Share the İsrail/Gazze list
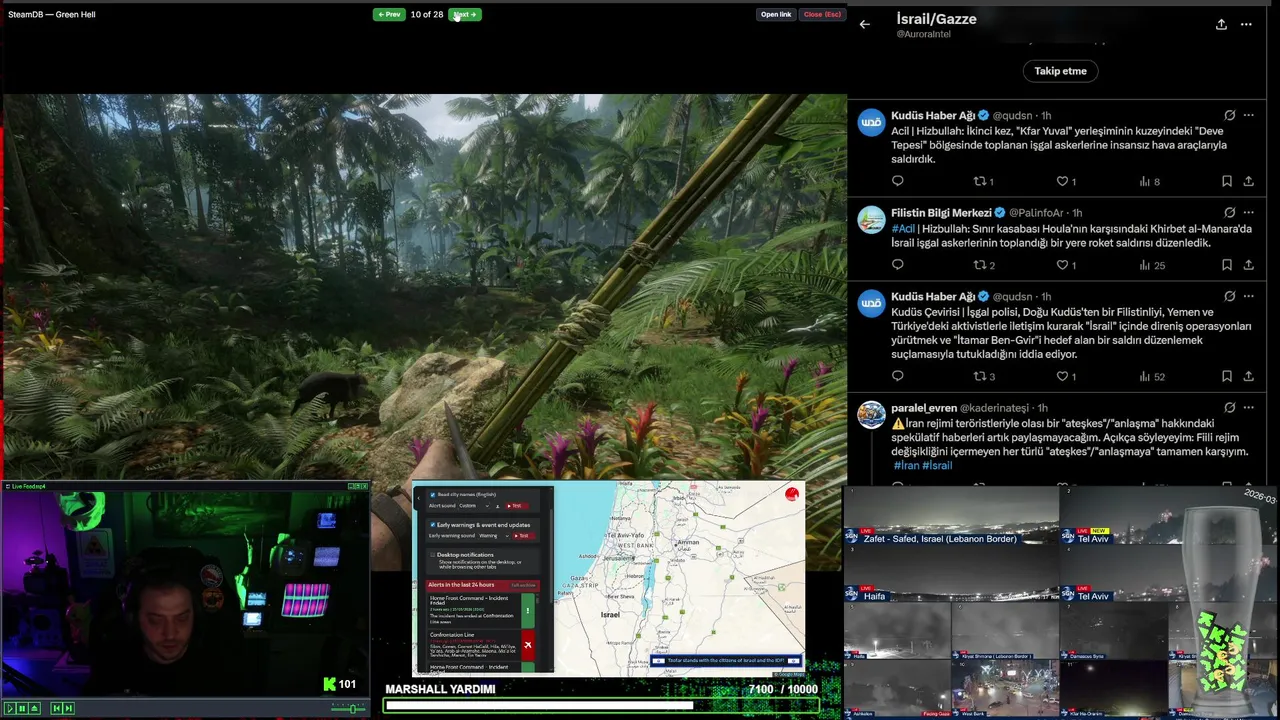This screenshot has height=720, width=1280. 1221,24
